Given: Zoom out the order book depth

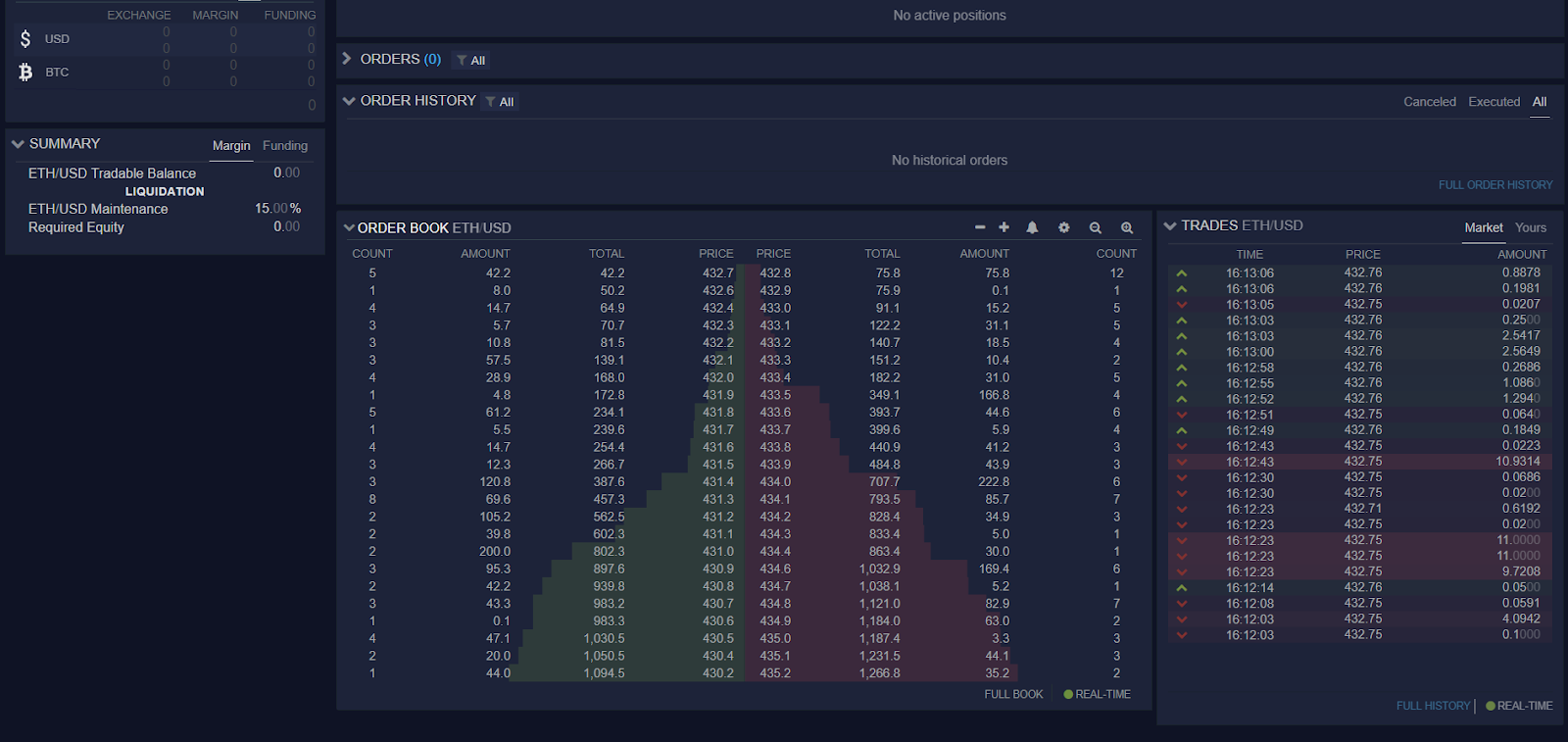Looking at the screenshot, I should pyautogui.click(x=1096, y=227).
